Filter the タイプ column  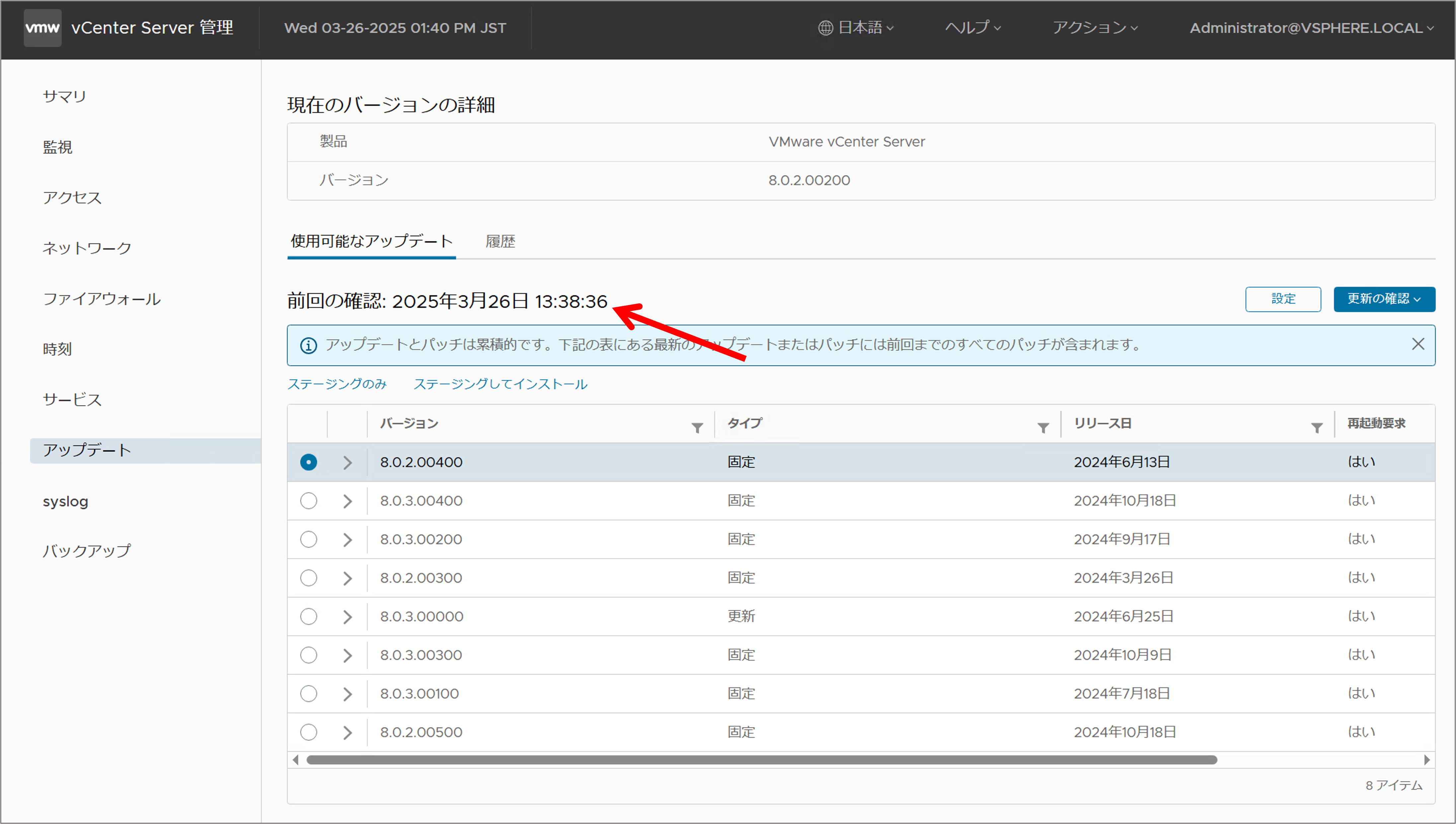(x=1043, y=428)
